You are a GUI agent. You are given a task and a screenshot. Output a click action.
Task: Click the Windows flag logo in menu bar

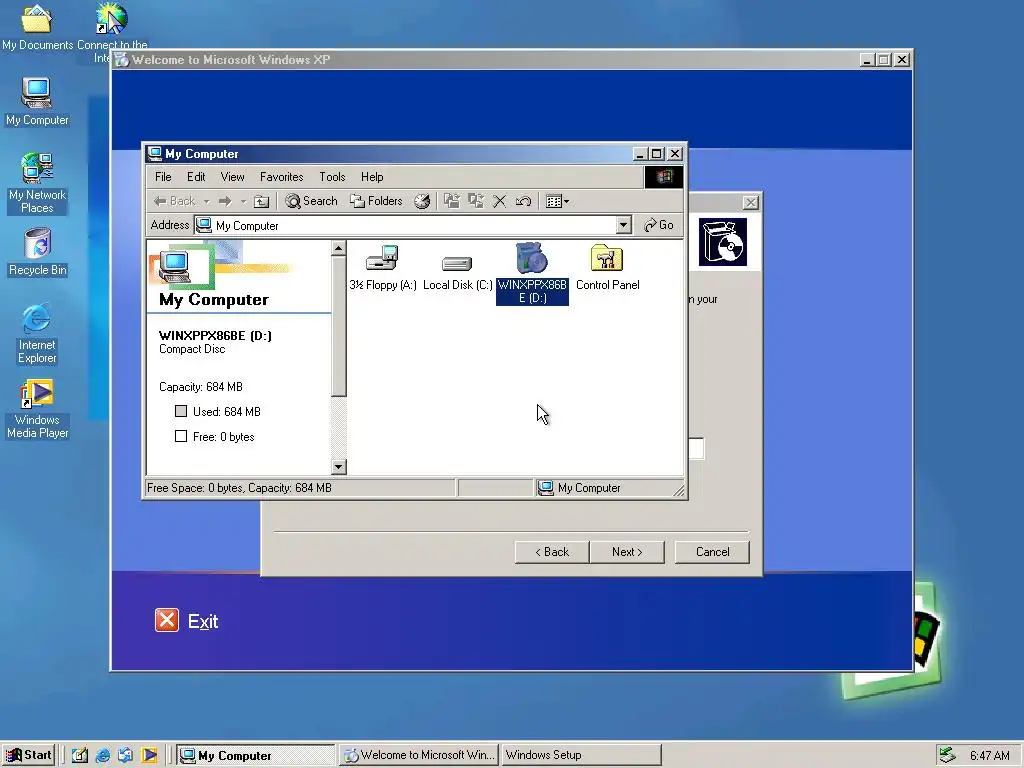pos(664,177)
